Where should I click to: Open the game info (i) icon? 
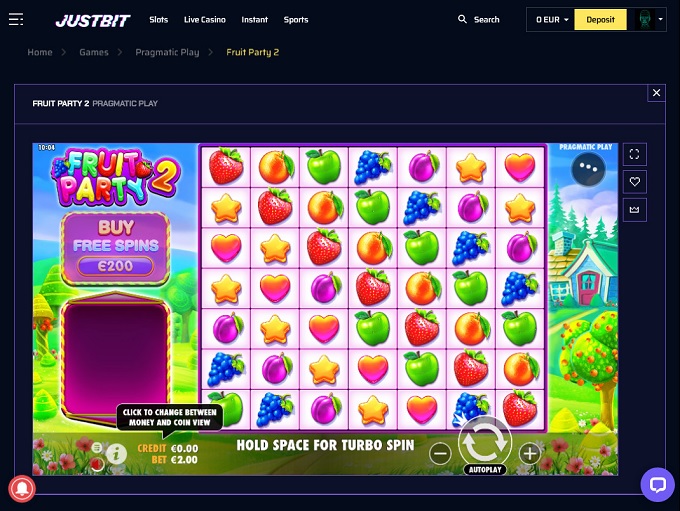pyautogui.click(x=117, y=454)
